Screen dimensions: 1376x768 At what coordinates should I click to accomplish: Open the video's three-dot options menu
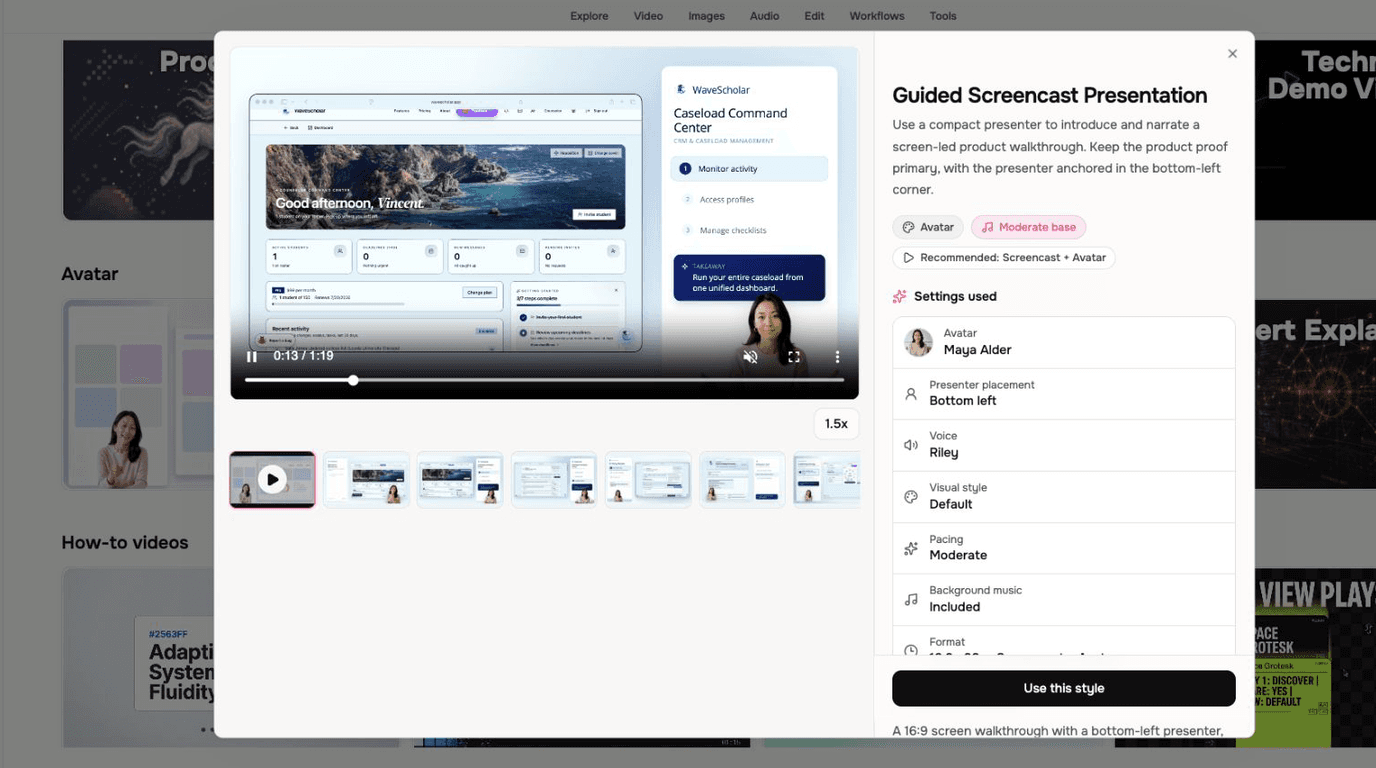[x=837, y=356]
